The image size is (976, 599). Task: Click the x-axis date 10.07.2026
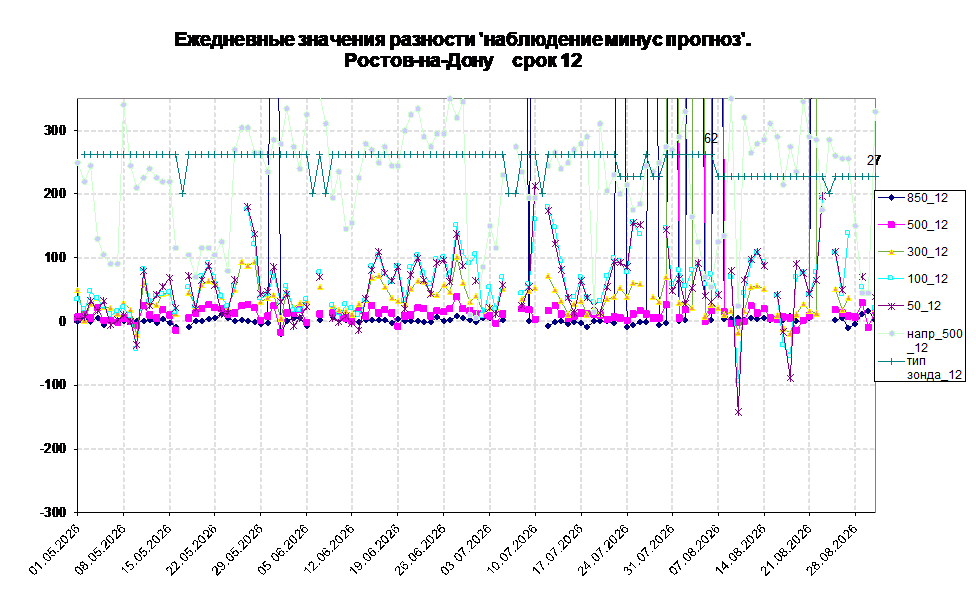tap(512, 549)
